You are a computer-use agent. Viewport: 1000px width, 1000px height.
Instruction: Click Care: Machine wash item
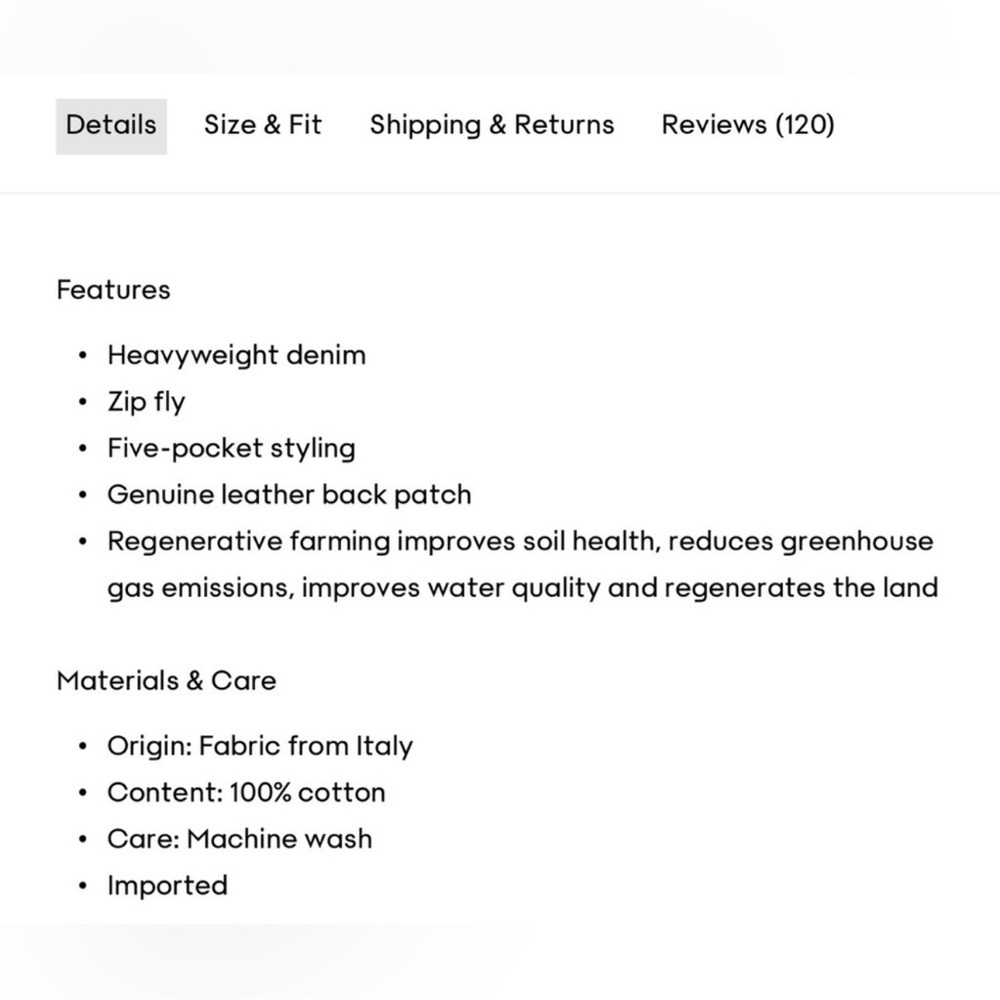240,839
